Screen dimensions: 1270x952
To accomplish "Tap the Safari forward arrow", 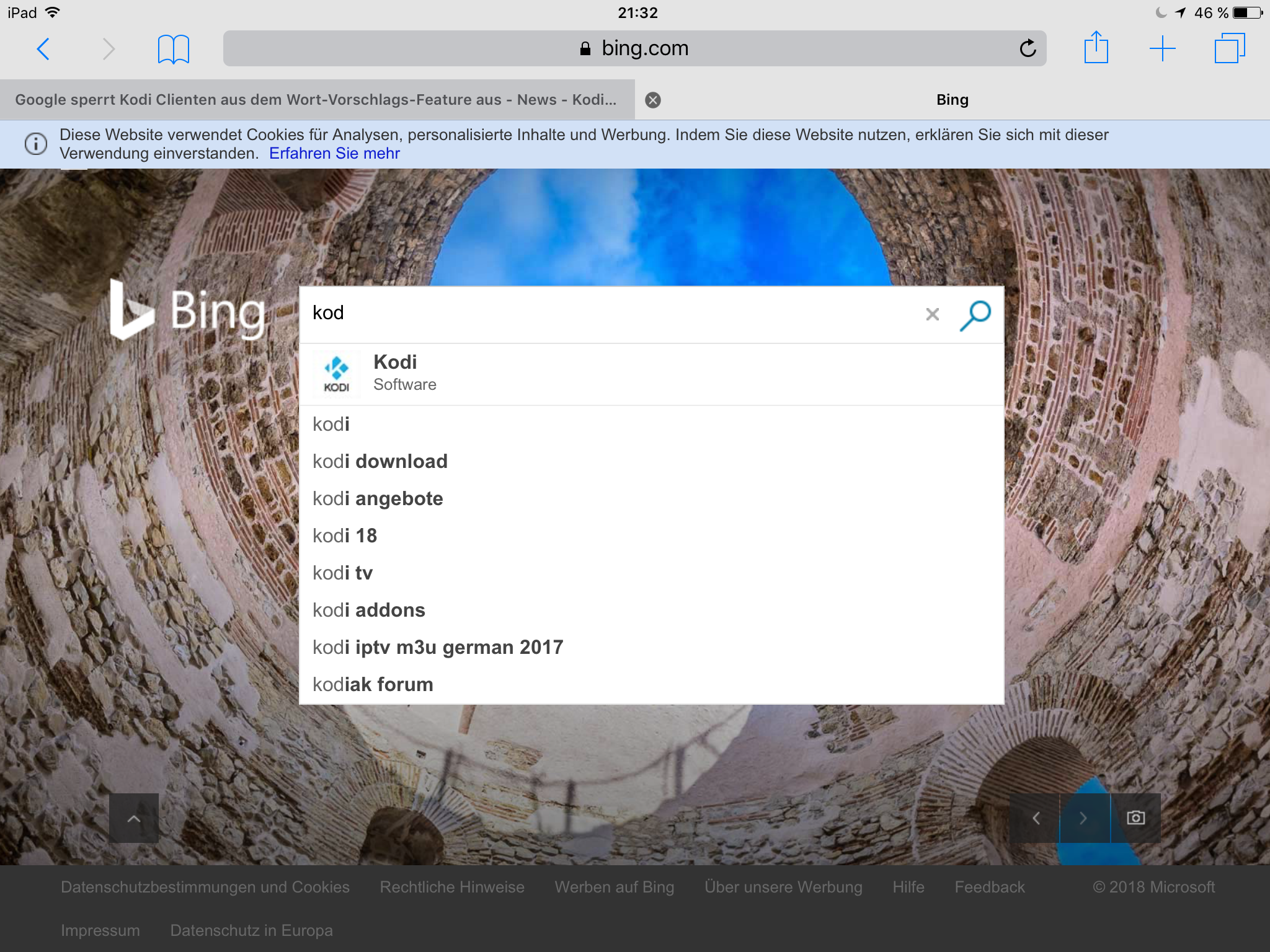I will tap(109, 48).
